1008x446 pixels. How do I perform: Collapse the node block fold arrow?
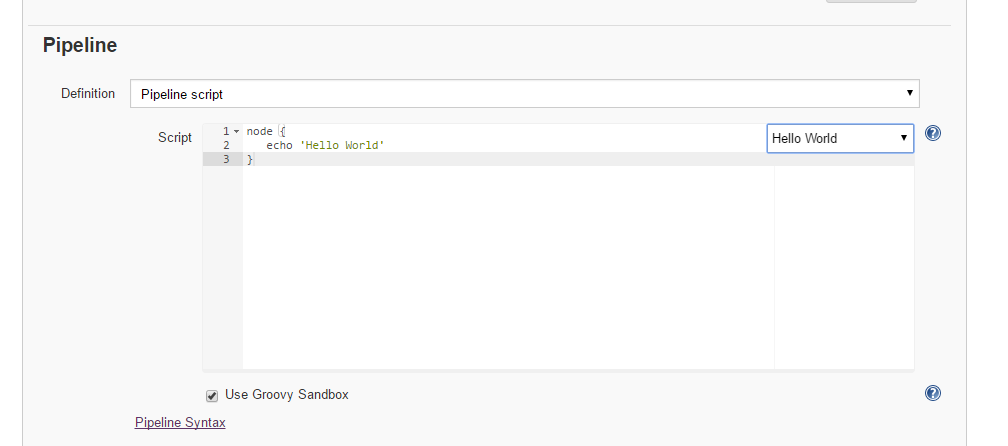(237, 131)
